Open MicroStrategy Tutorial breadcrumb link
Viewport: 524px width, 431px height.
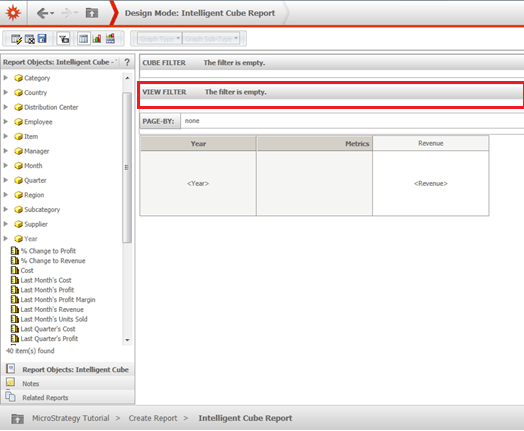(71, 418)
